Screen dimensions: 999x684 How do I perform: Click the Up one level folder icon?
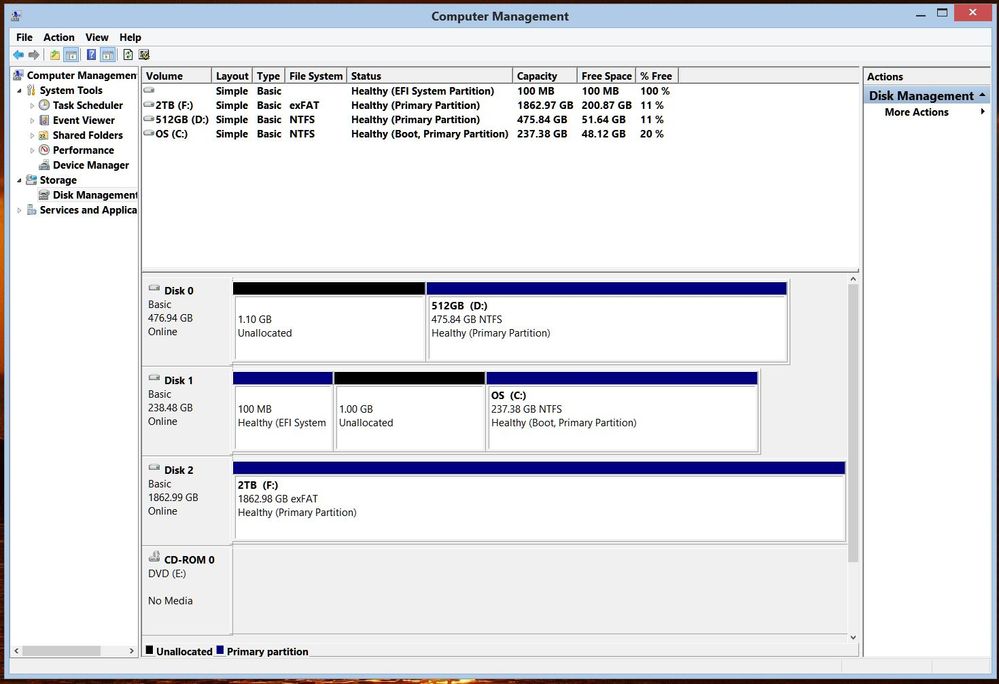click(55, 55)
